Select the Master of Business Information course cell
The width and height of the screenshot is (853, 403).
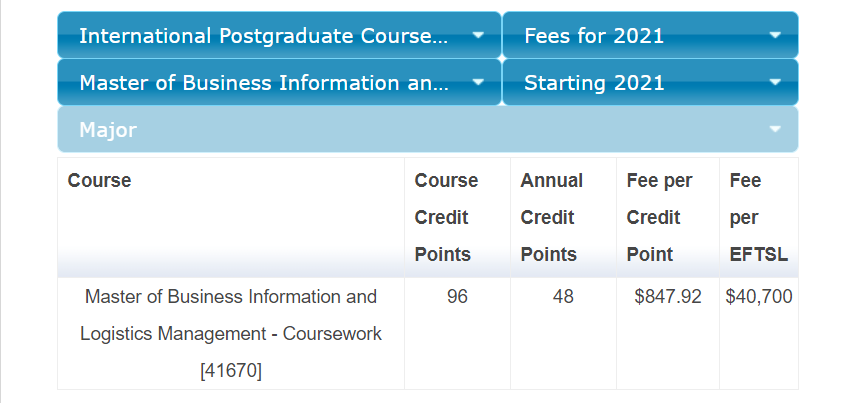coord(231,333)
